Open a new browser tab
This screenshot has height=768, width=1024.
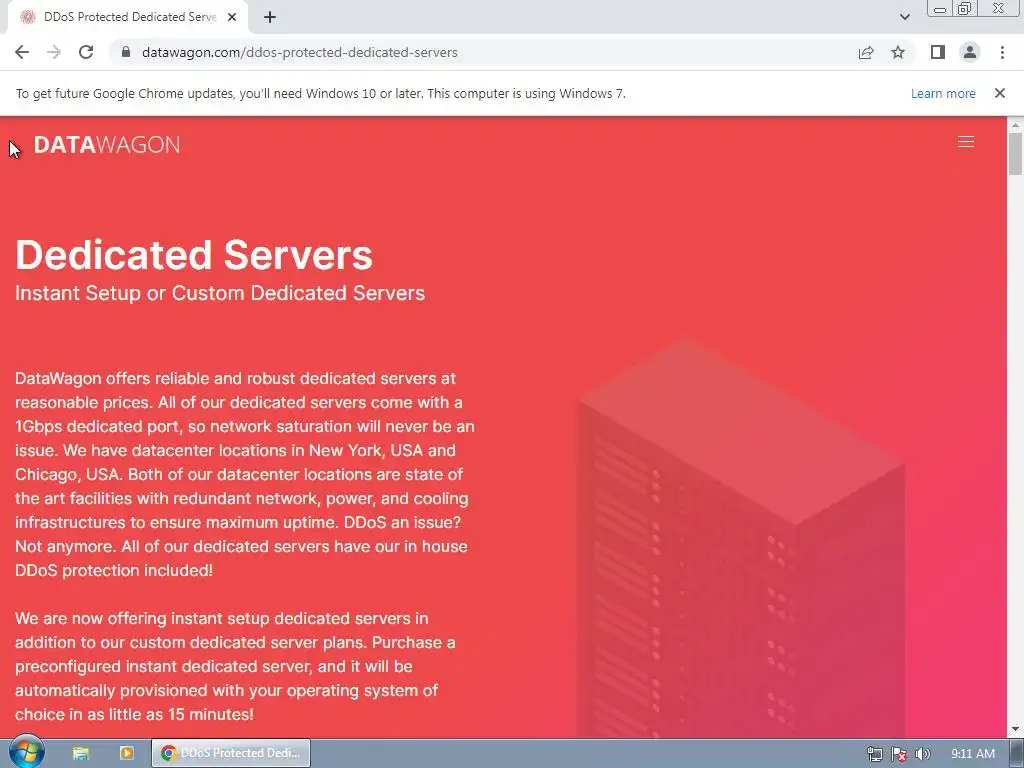[270, 17]
